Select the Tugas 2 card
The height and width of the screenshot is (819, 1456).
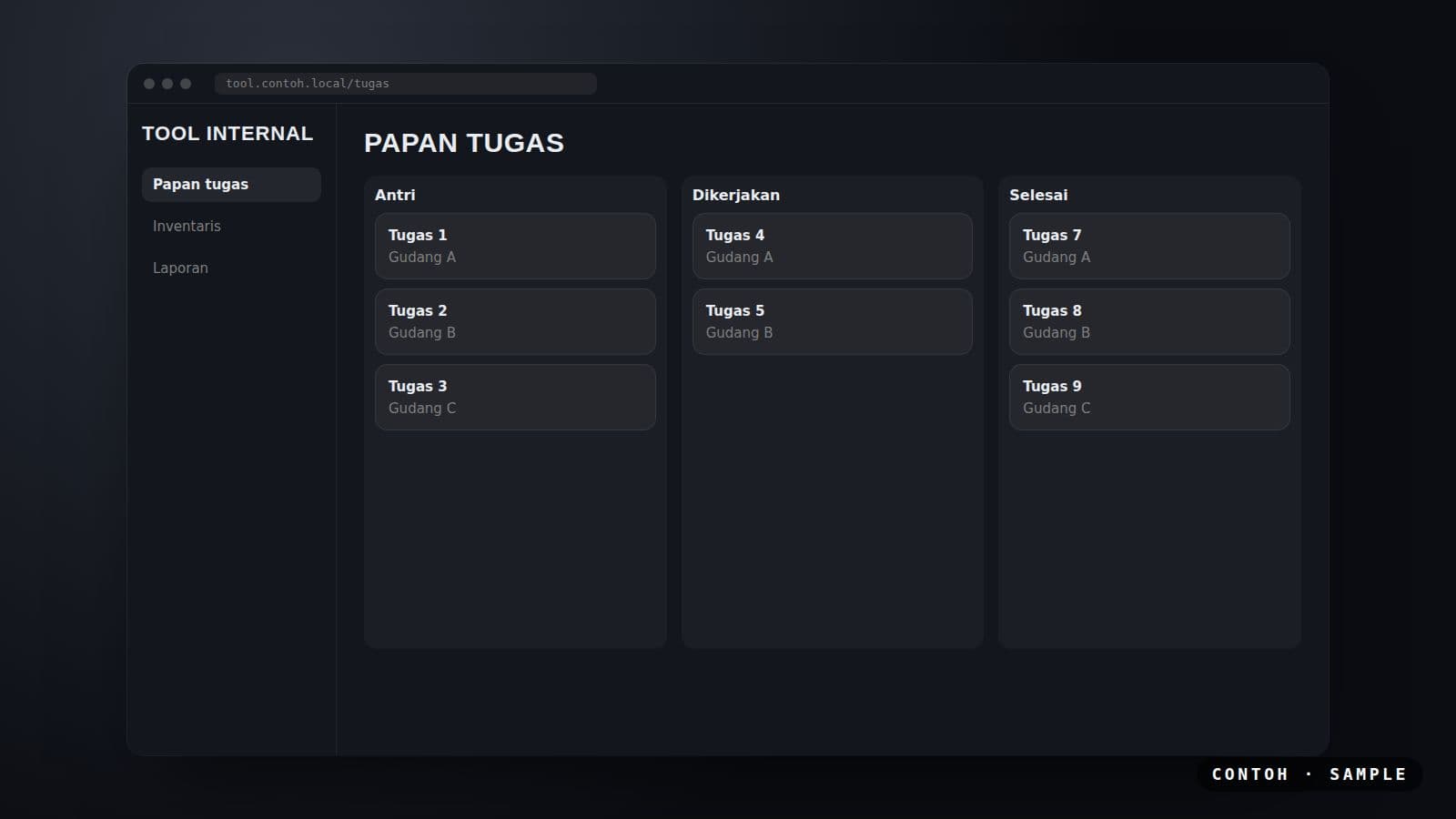tap(515, 321)
